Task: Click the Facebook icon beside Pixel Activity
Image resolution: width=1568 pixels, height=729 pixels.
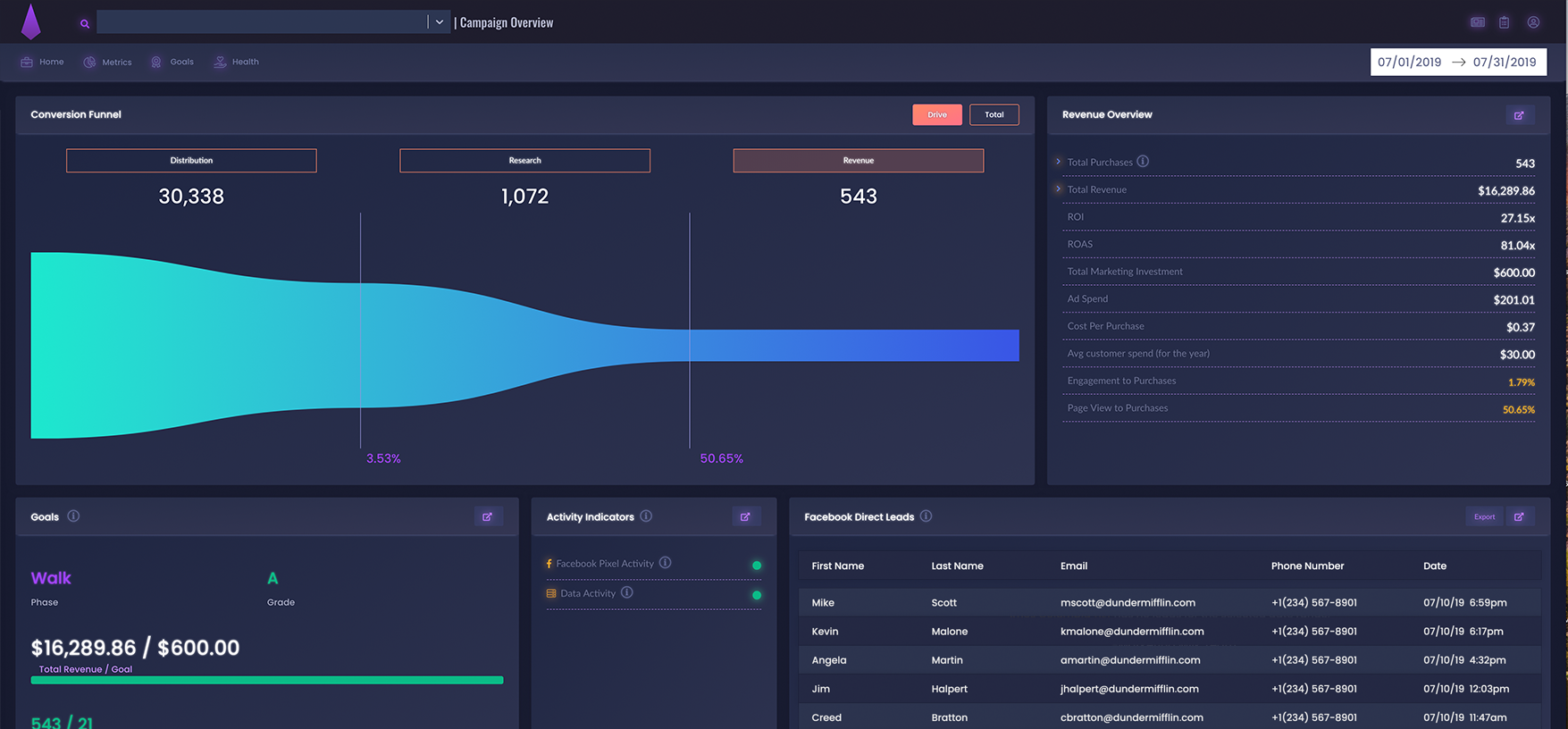Action: point(549,564)
